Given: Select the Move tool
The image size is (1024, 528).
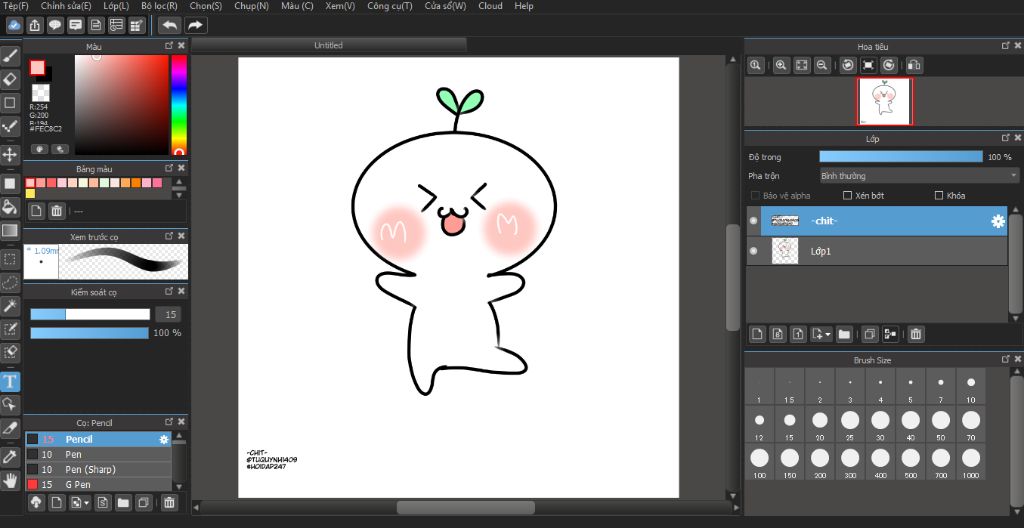Looking at the screenshot, I should (10, 154).
